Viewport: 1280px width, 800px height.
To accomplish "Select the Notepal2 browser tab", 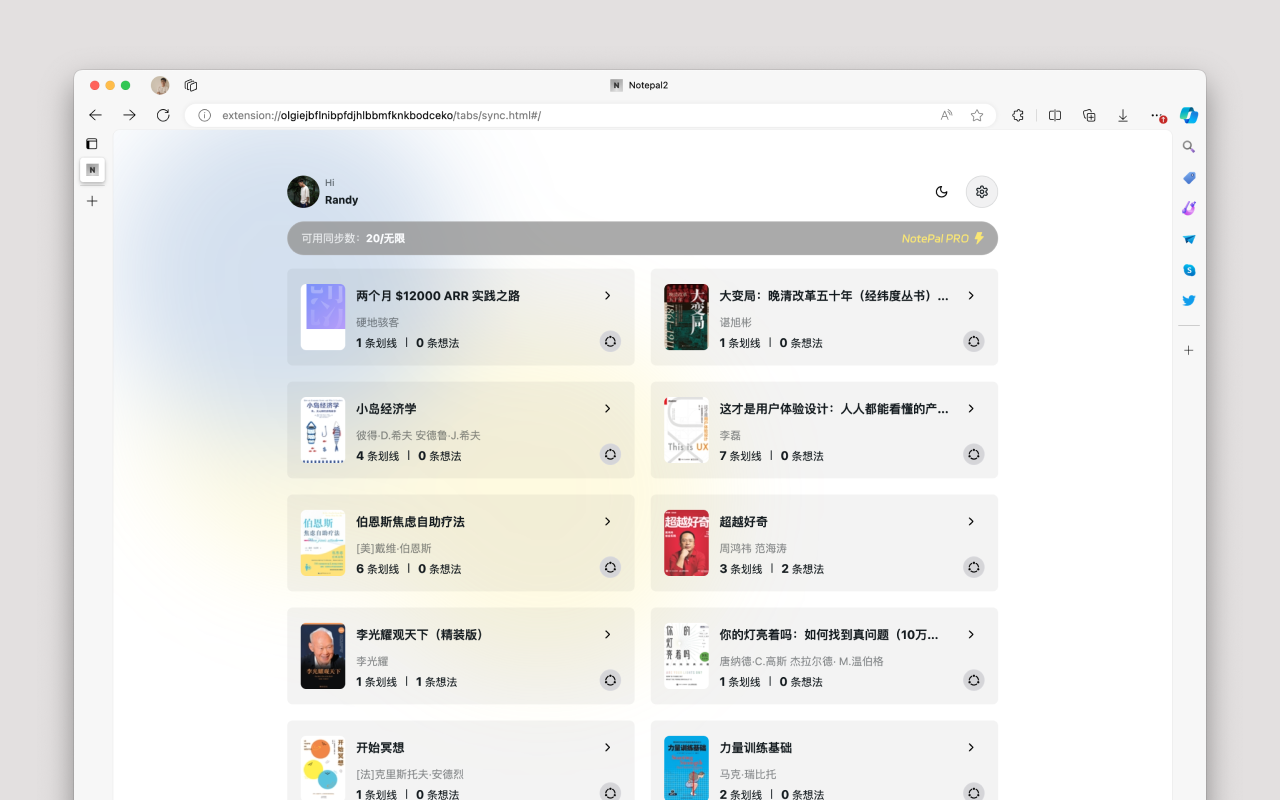I will click(x=638, y=85).
